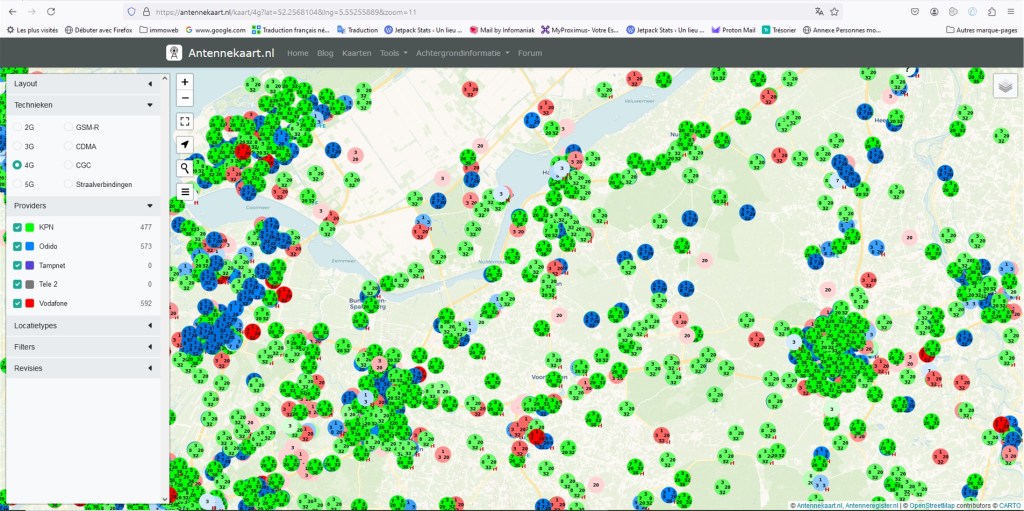Open the map search magnifier tool
This screenshot has width=1024, height=511.
[x=185, y=168]
